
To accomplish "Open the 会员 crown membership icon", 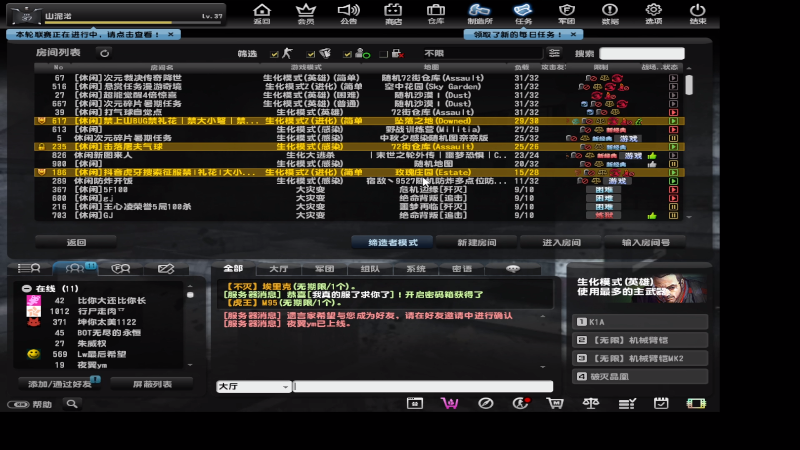I will pos(306,14).
